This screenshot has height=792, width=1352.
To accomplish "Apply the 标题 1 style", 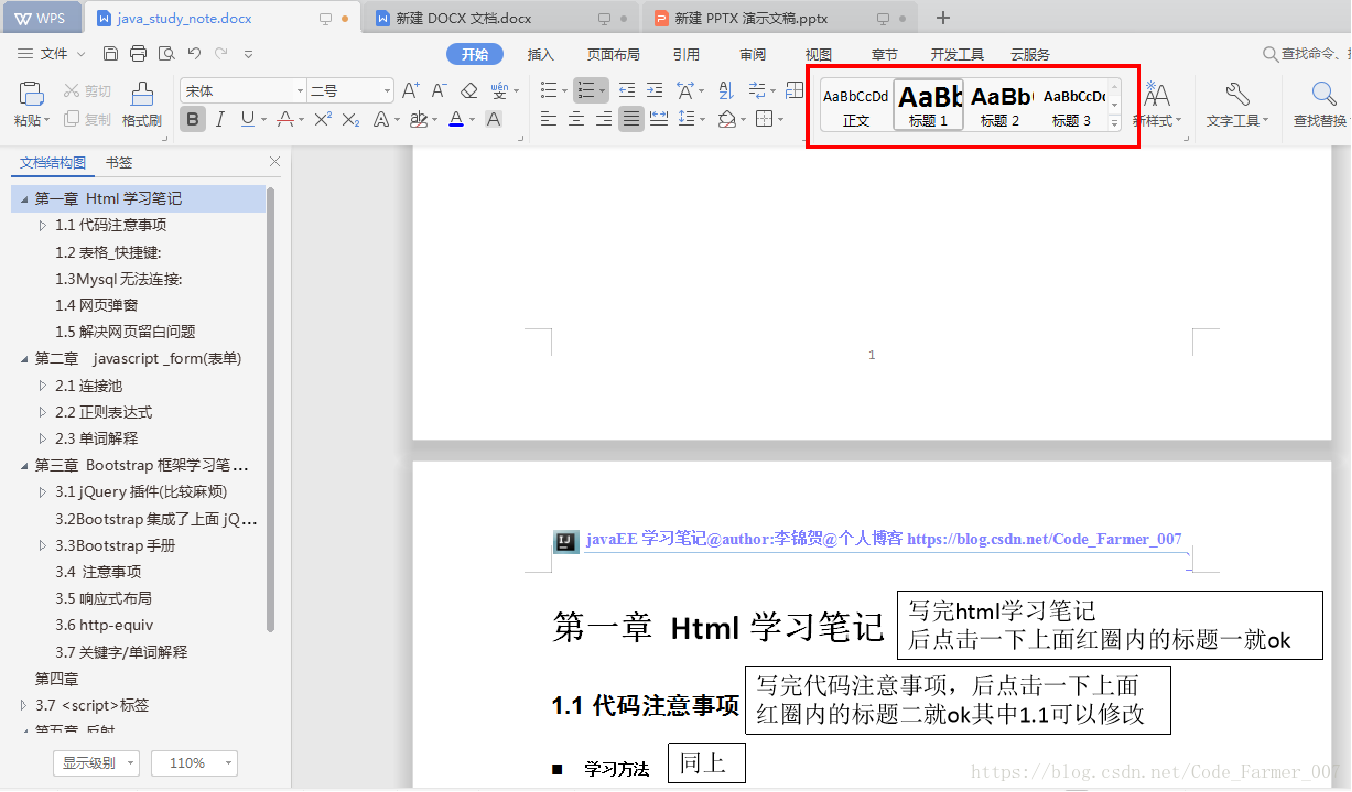I will click(x=929, y=105).
